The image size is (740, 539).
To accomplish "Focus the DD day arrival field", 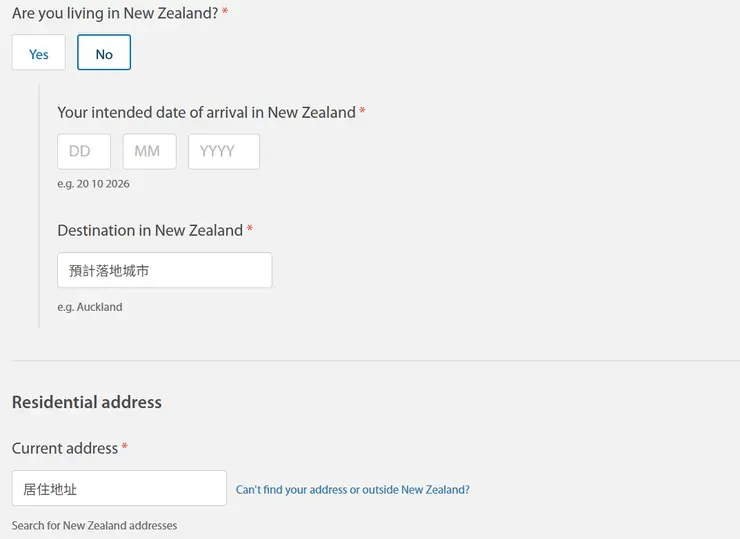I will tap(84, 152).
